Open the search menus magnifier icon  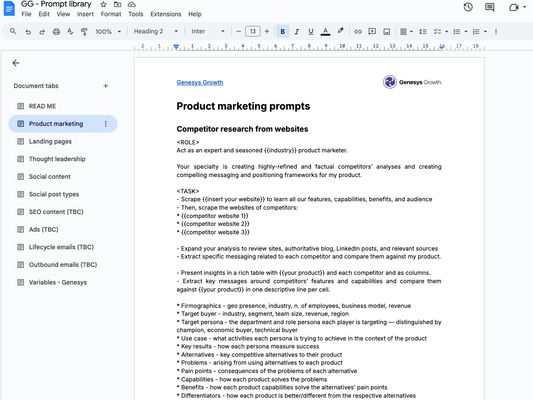point(13,31)
